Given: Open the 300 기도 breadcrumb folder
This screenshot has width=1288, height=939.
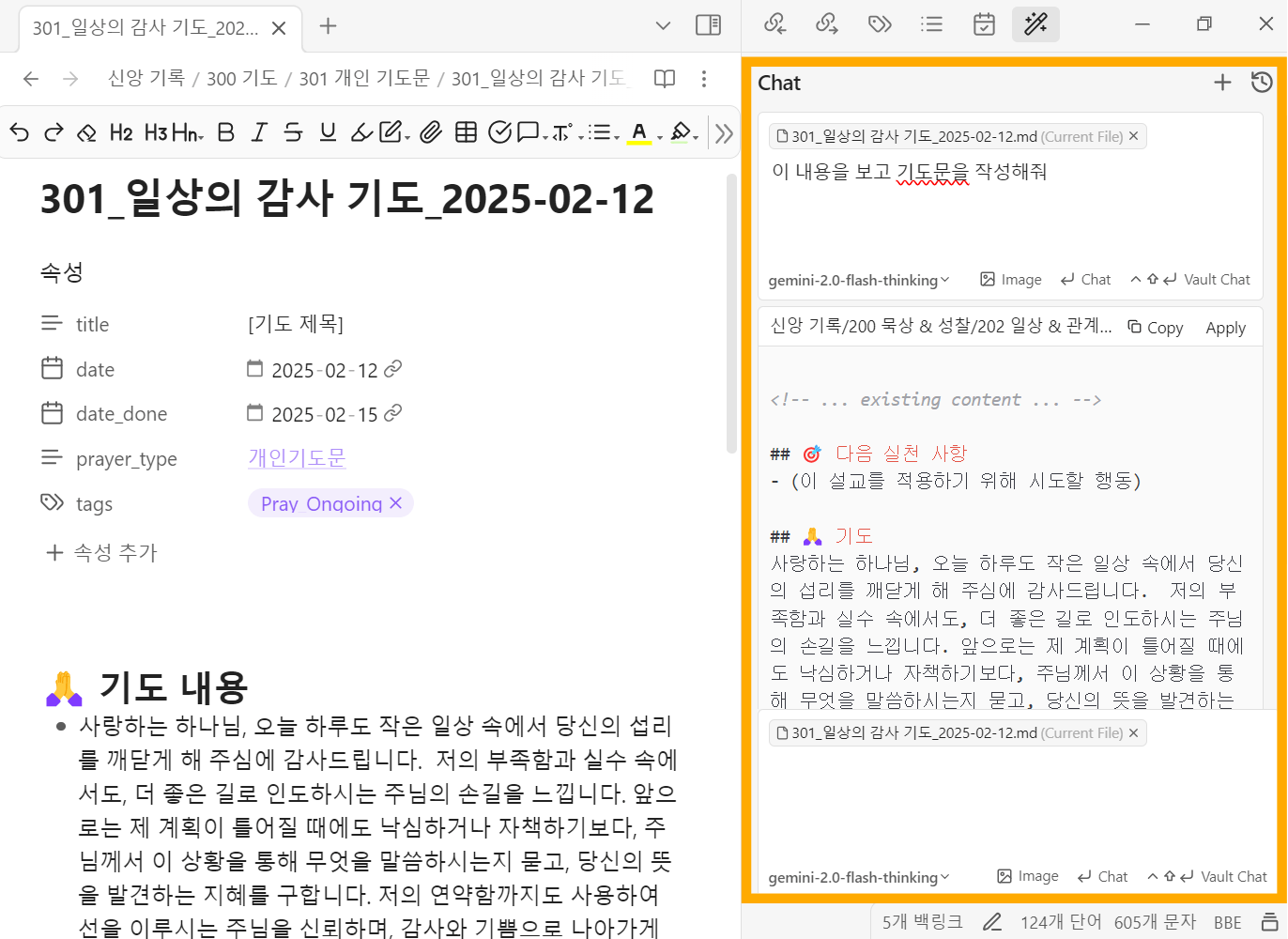Looking at the screenshot, I should [x=241, y=79].
